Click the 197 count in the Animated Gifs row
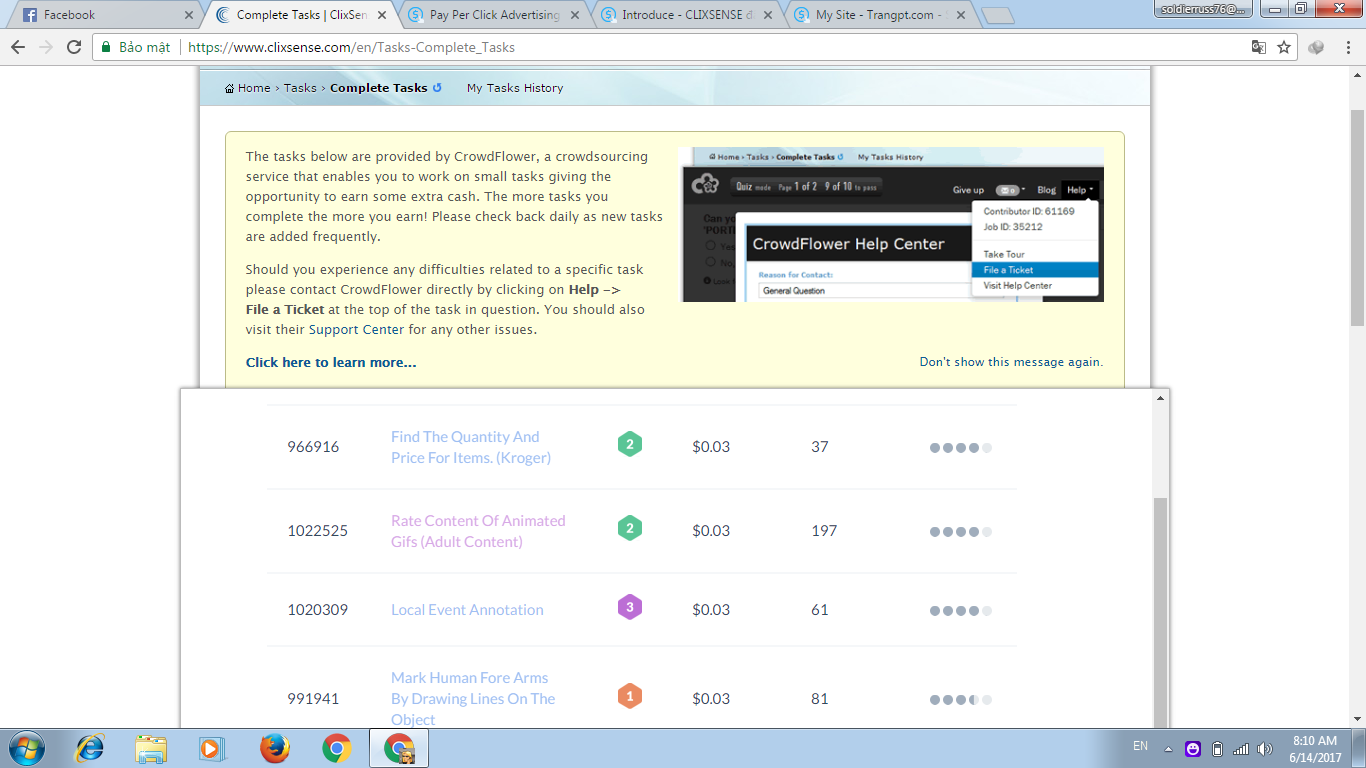Viewport: 1366px width, 768px height. (x=824, y=531)
